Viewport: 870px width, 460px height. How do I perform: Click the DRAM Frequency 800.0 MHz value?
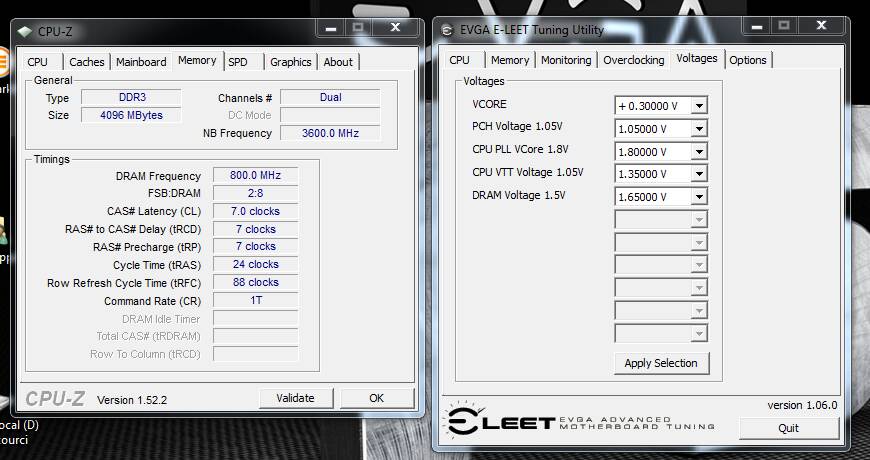[256, 175]
